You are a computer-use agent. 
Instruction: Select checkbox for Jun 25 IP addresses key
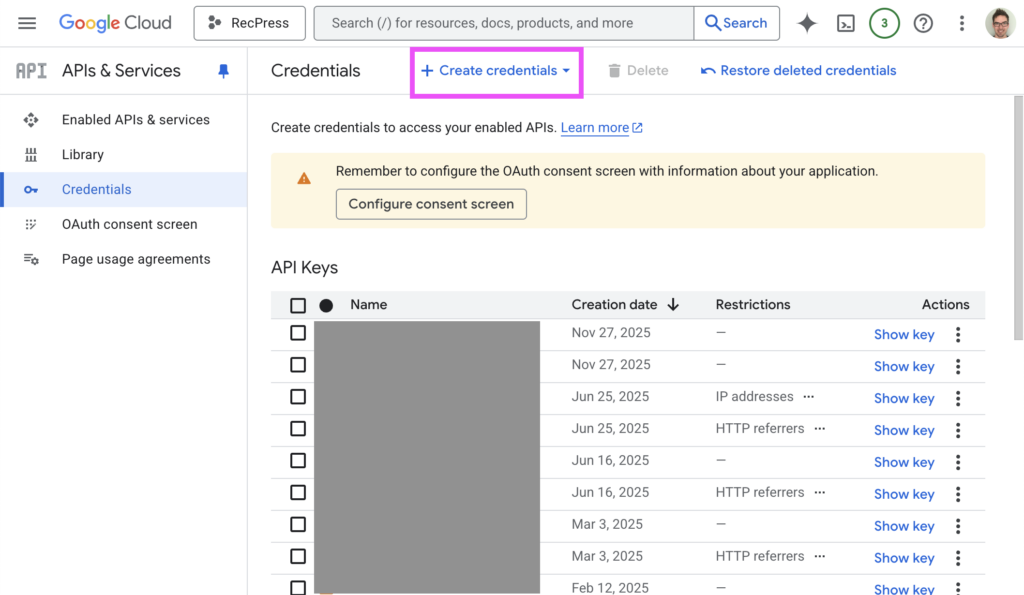coord(298,397)
